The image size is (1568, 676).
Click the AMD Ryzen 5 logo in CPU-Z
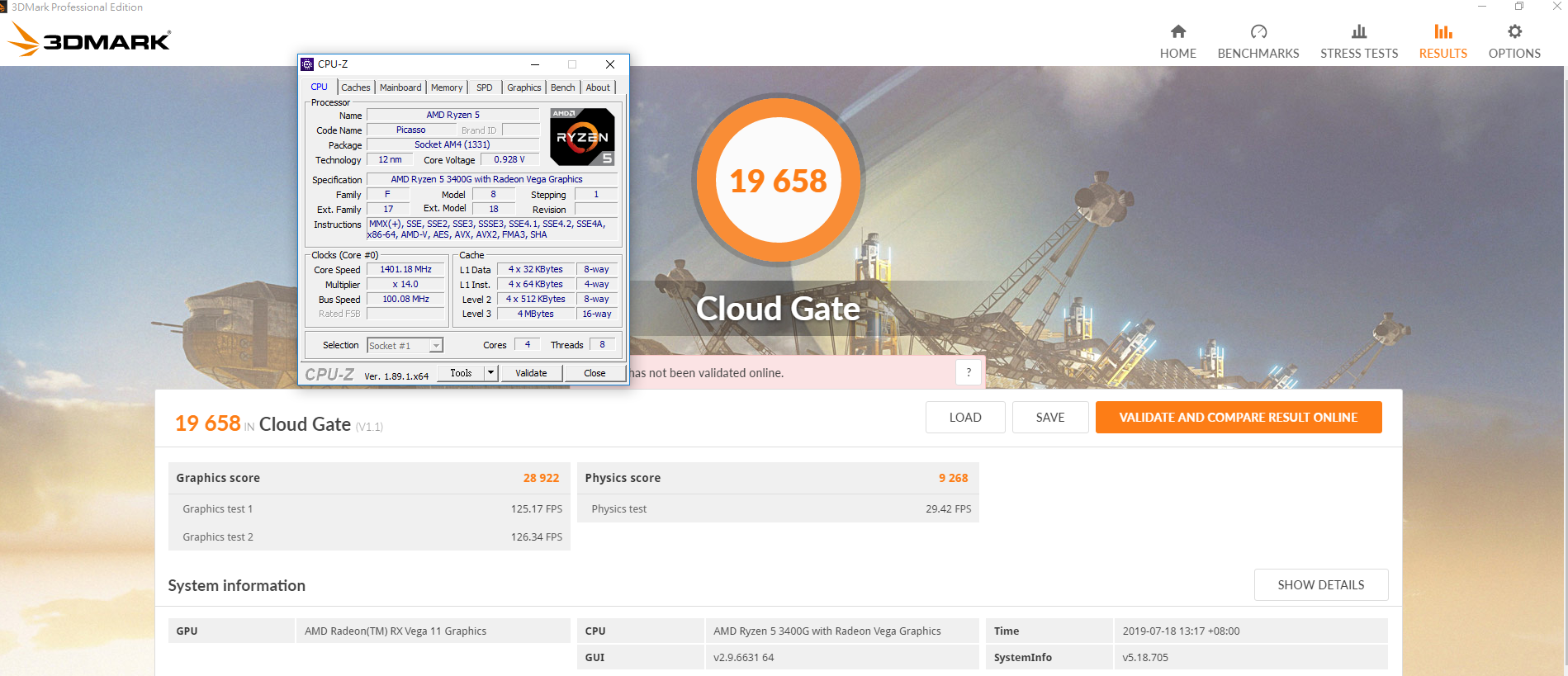pos(582,136)
